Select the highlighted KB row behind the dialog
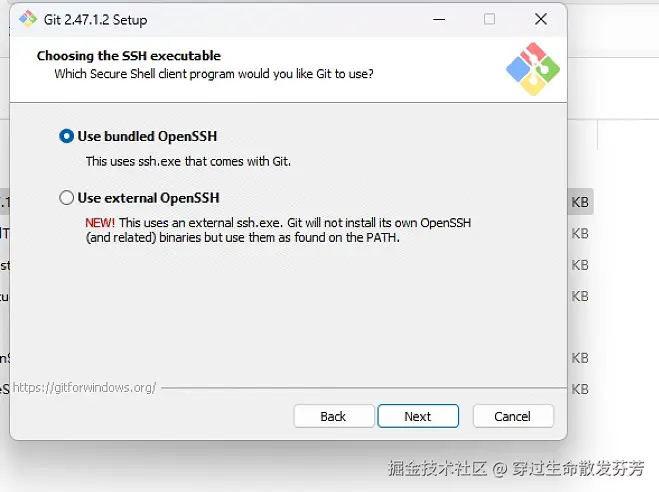 [580, 202]
